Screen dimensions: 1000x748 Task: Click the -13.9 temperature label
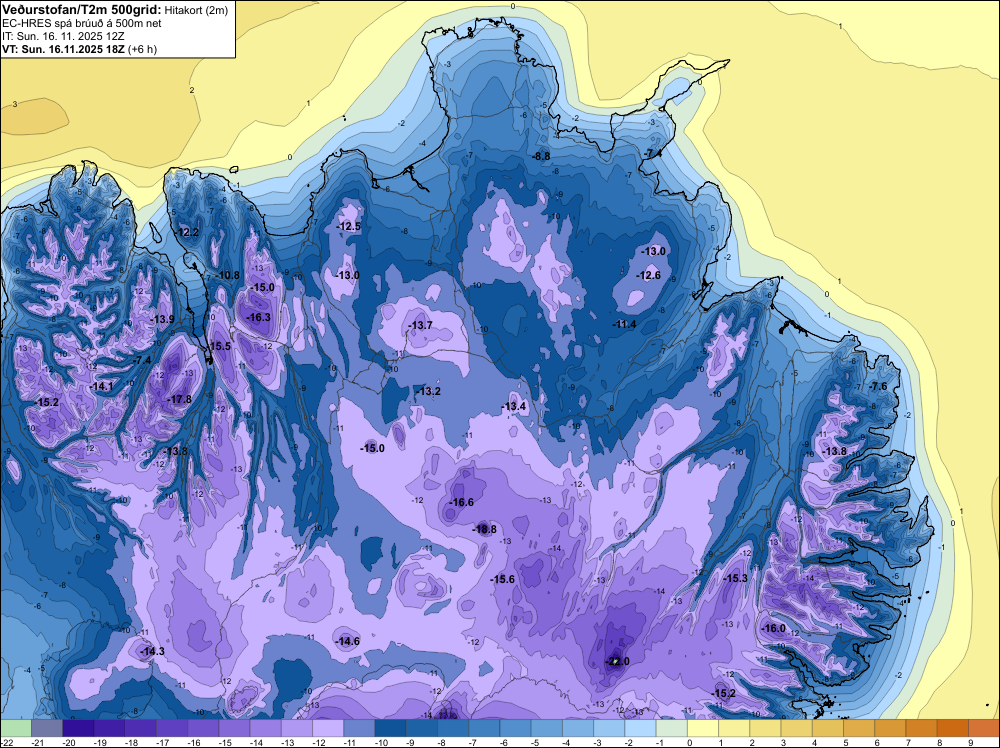point(162,319)
